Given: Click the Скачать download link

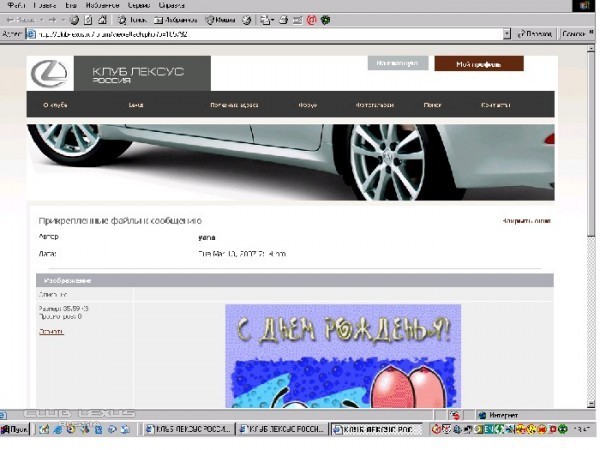Looking at the screenshot, I should pyautogui.click(x=50, y=331).
